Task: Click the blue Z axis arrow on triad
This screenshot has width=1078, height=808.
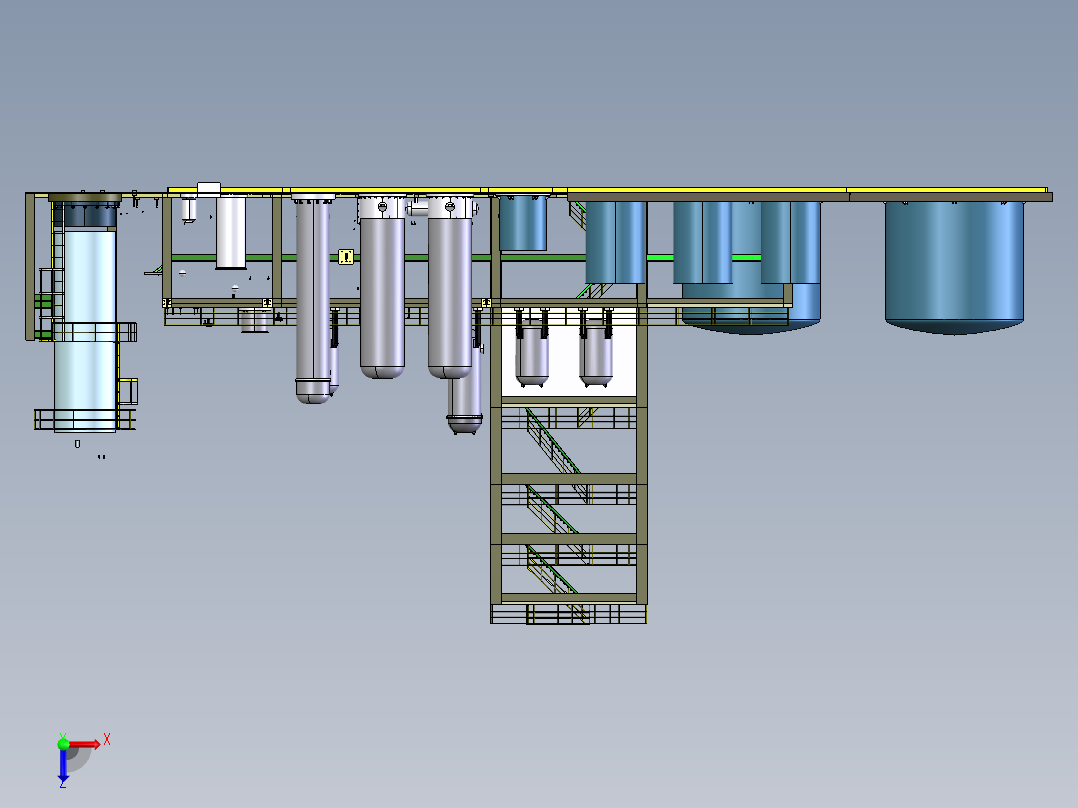Action: [63, 765]
